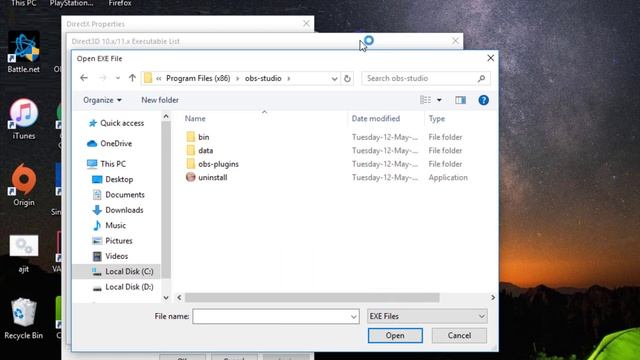Open Documents in the navigation pane
Screen dimensions: 640x360
point(118,195)
